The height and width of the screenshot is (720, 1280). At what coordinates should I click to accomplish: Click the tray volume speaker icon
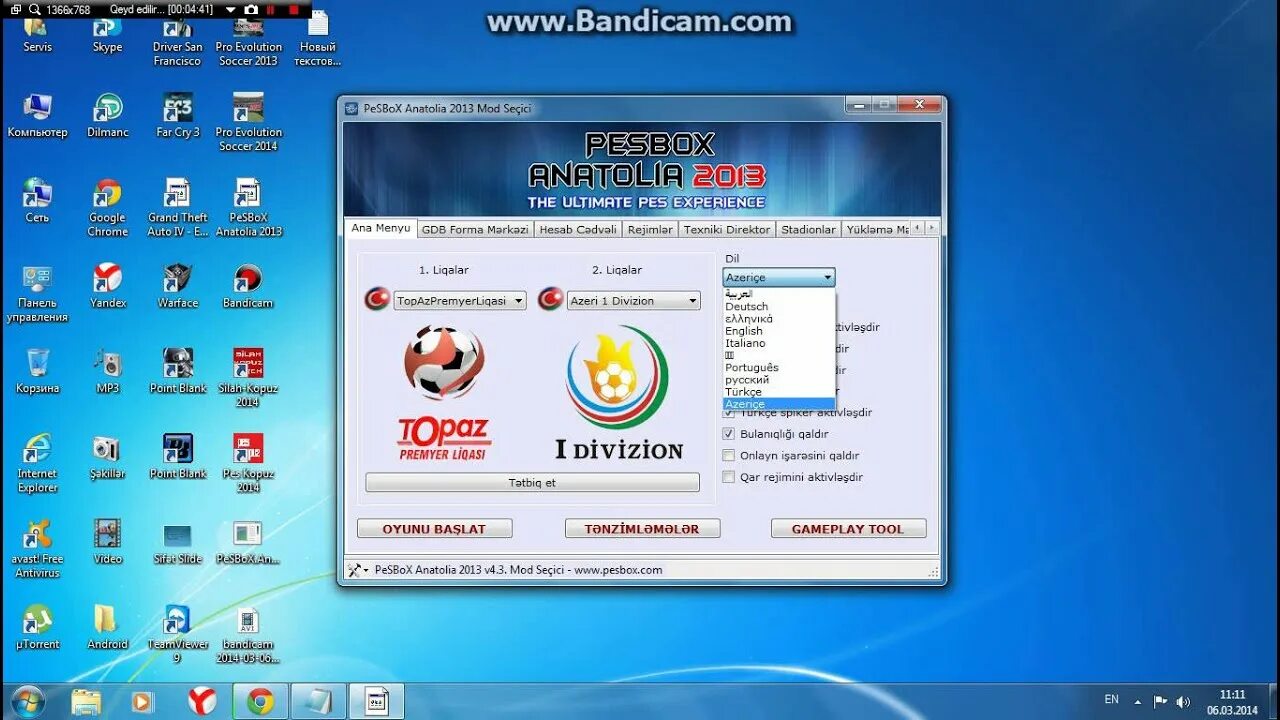[1184, 702]
